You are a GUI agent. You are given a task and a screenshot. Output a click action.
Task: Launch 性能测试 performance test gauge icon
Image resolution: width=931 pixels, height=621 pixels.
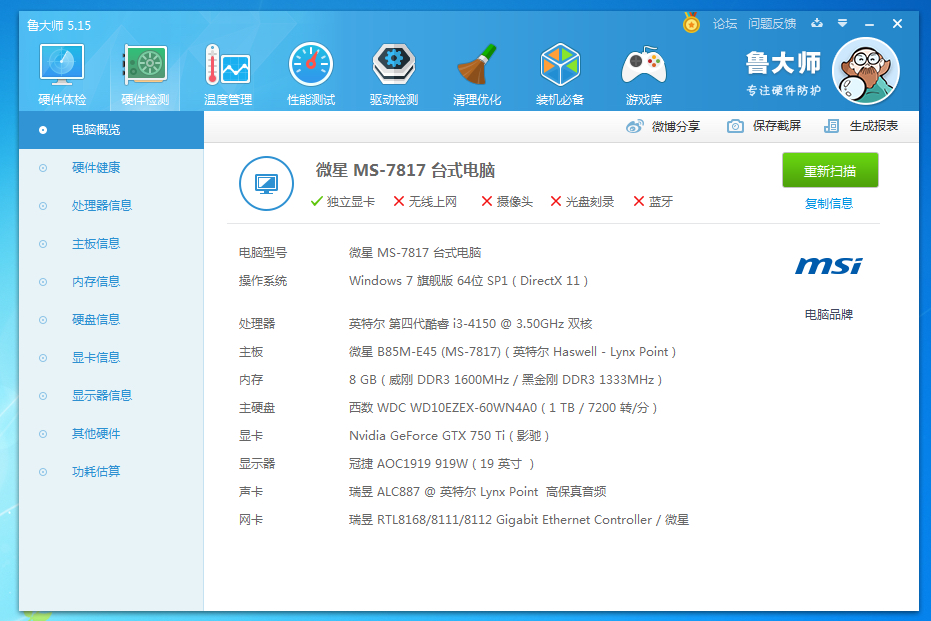coord(311,65)
